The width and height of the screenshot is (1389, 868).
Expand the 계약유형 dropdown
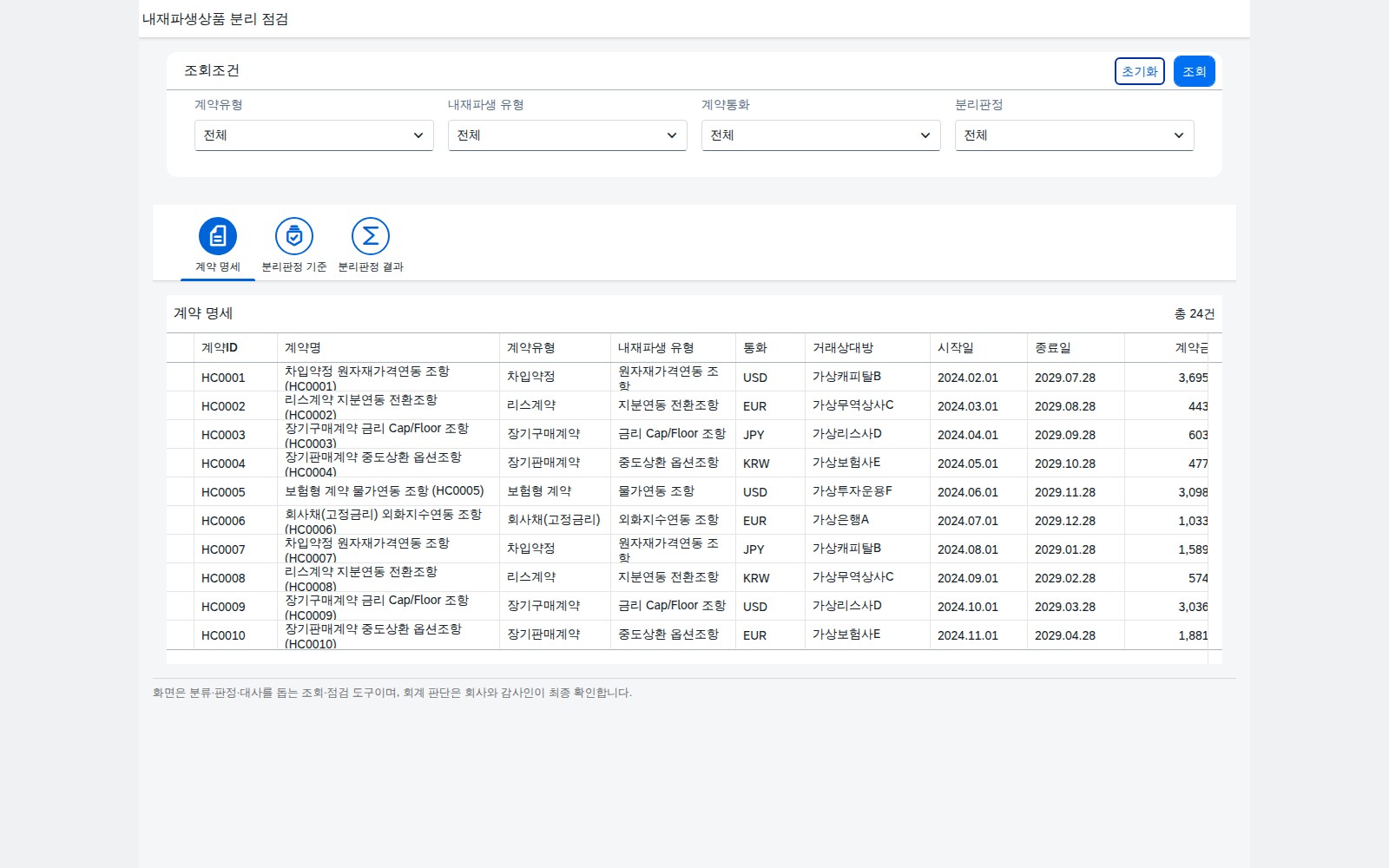coord(314,135)
